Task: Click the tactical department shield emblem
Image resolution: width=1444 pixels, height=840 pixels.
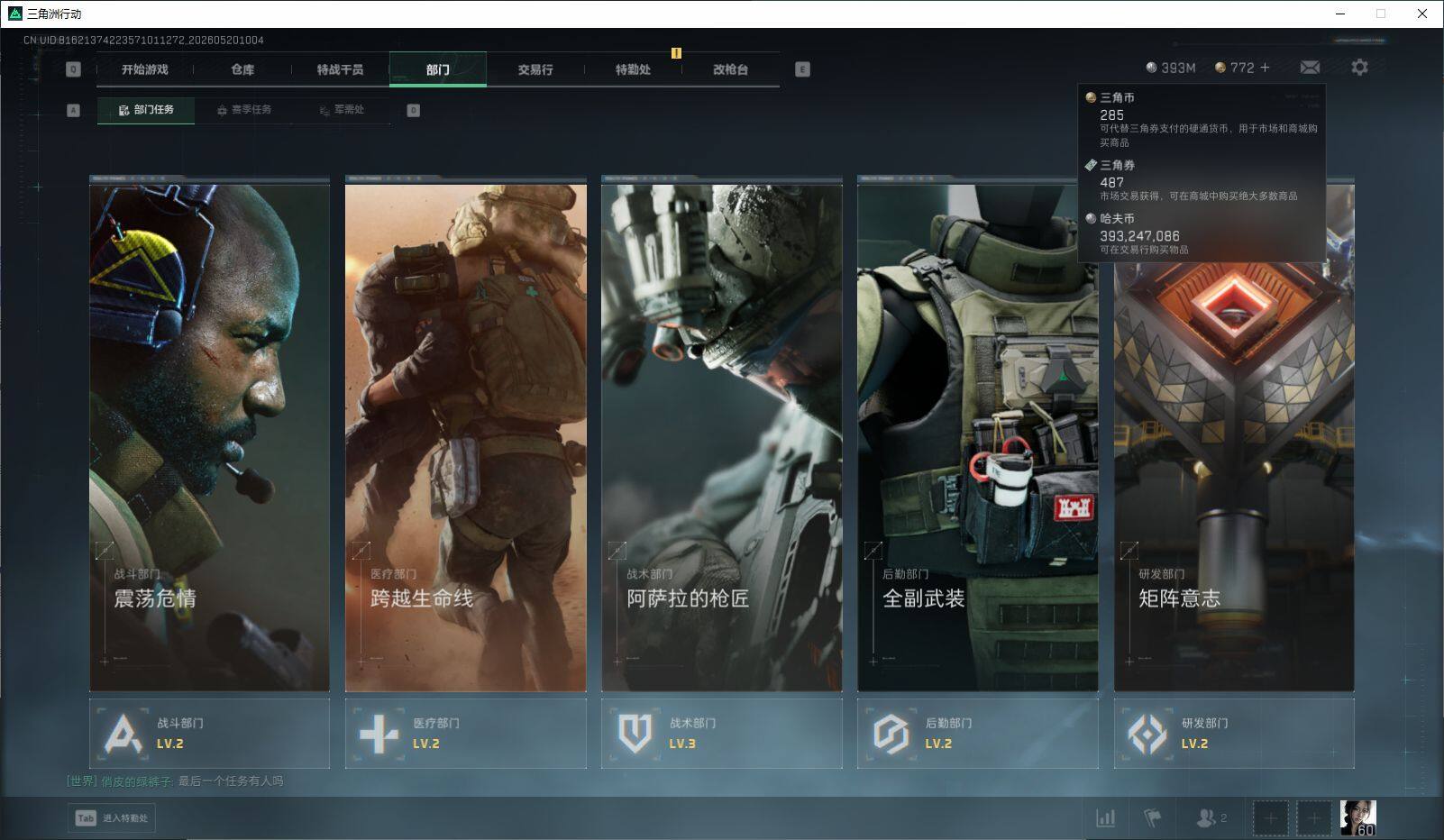Action: point(635,734)
